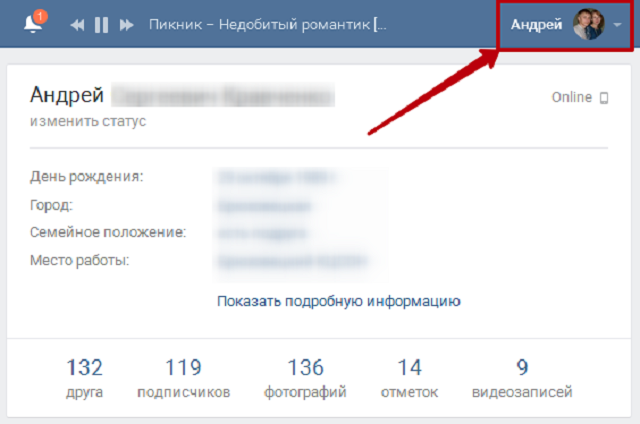Click изменить статус link
Screen dimensions: 640x424
coord(88,122)
